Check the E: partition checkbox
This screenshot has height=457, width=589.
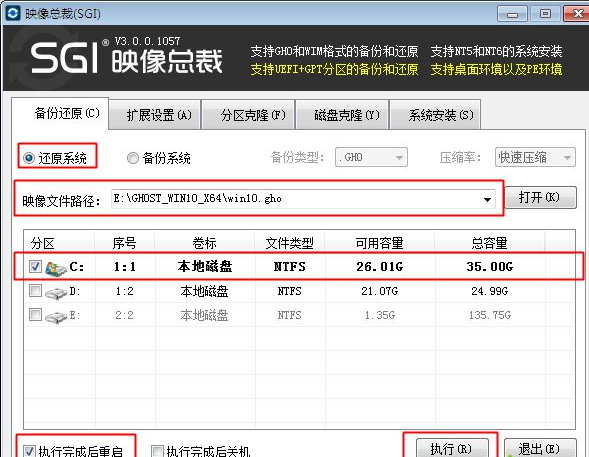pyautogui.click(x=35, y=314)
